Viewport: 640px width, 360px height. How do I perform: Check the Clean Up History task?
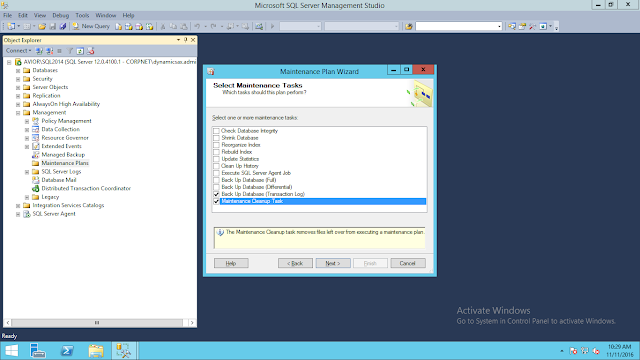pyautogui.click(x=216, y=166)
